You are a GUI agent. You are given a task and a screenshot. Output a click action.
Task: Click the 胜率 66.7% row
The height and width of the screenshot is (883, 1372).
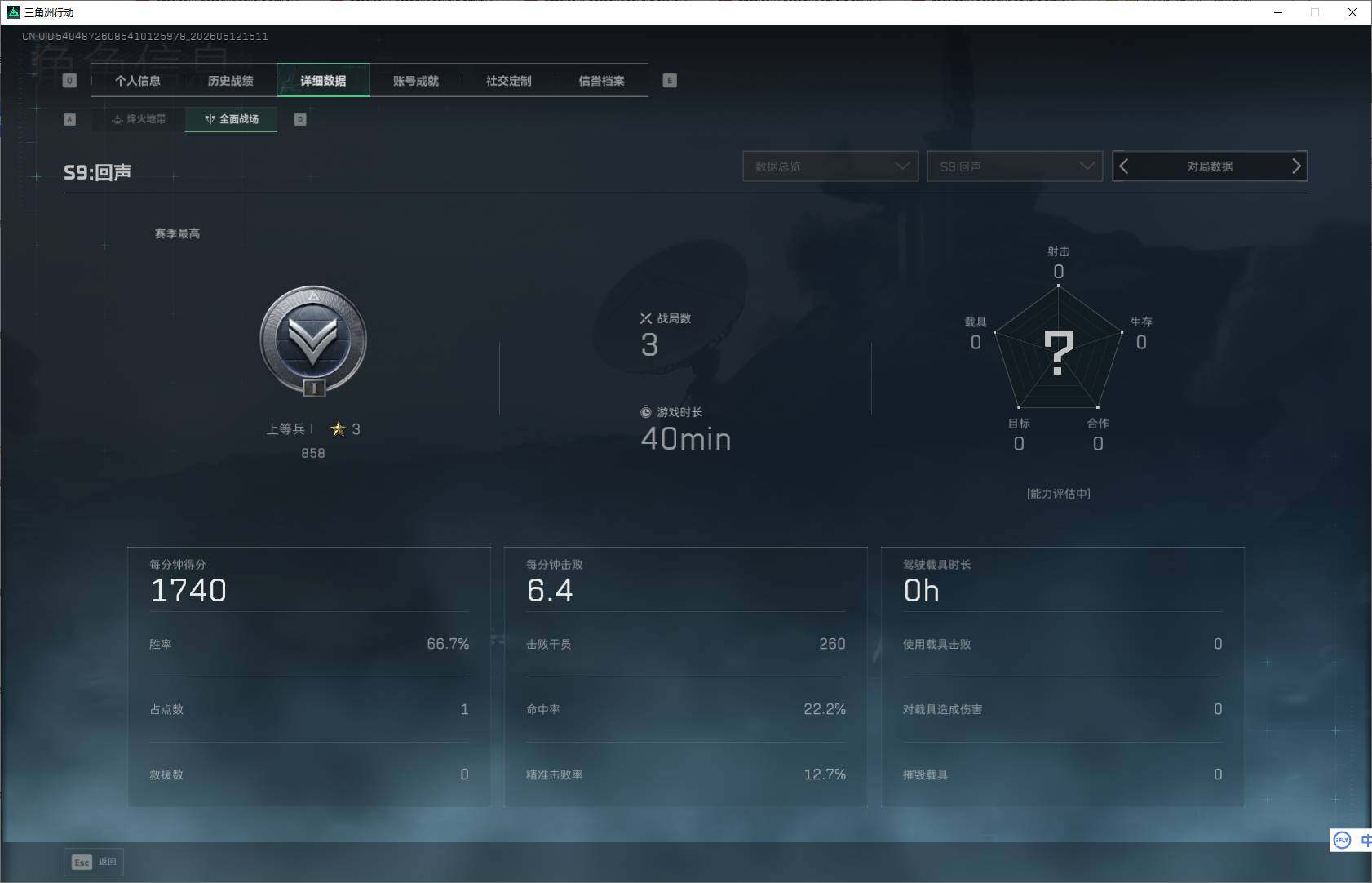tap(309, 644)
